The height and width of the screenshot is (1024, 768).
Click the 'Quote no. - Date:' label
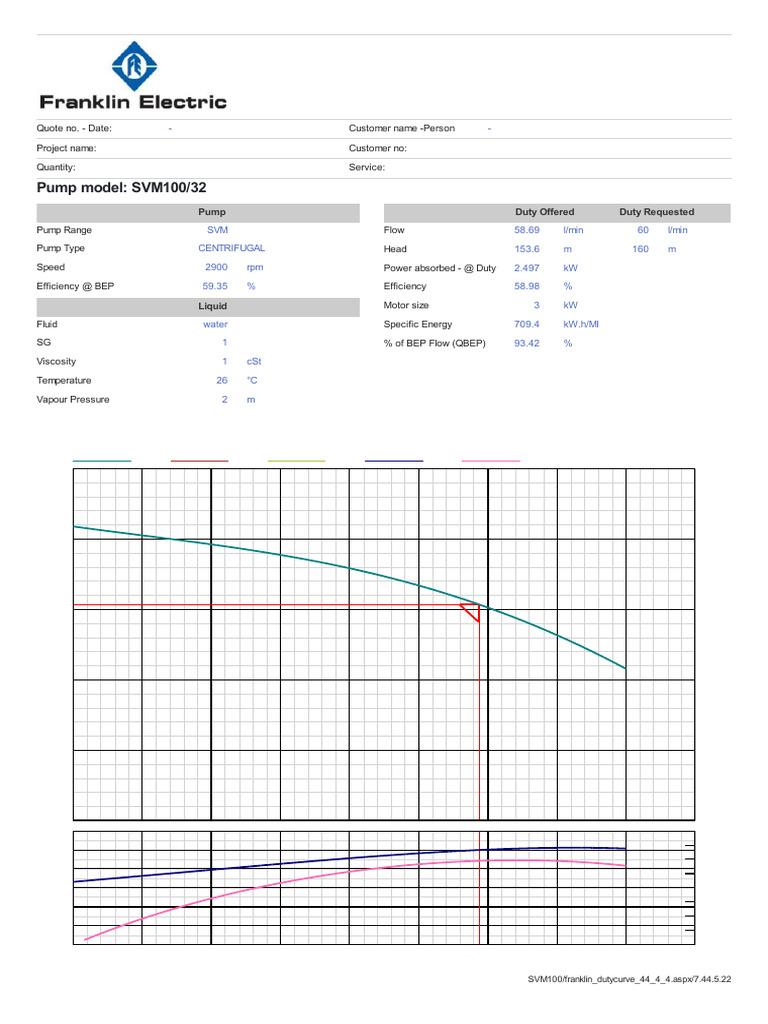(x=74, y=129)
